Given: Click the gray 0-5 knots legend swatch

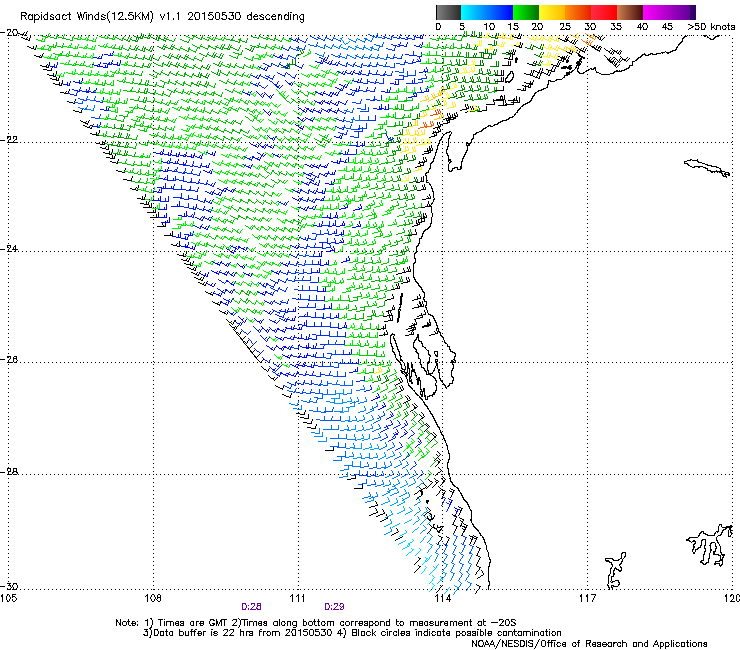Looking at the screenshot, I should coord(448,12).
